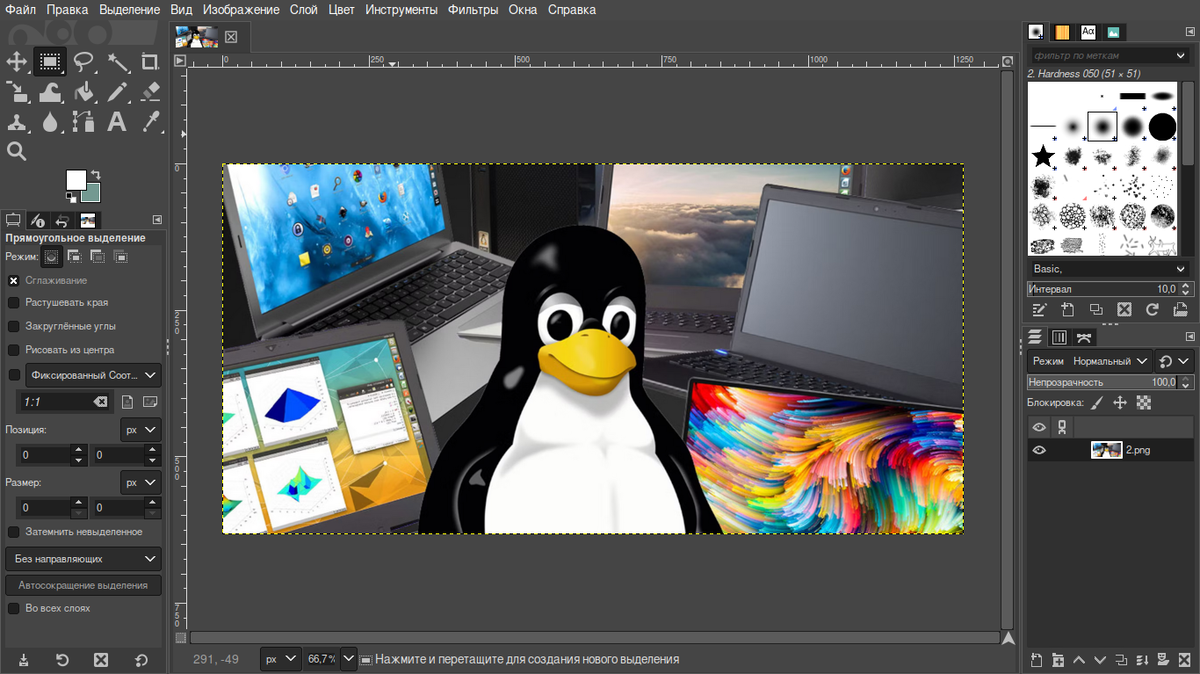The height and width of the screenshot is (674, 1200).
Task: Click the Create new brush icon
Action: [x=1067, y=310]
